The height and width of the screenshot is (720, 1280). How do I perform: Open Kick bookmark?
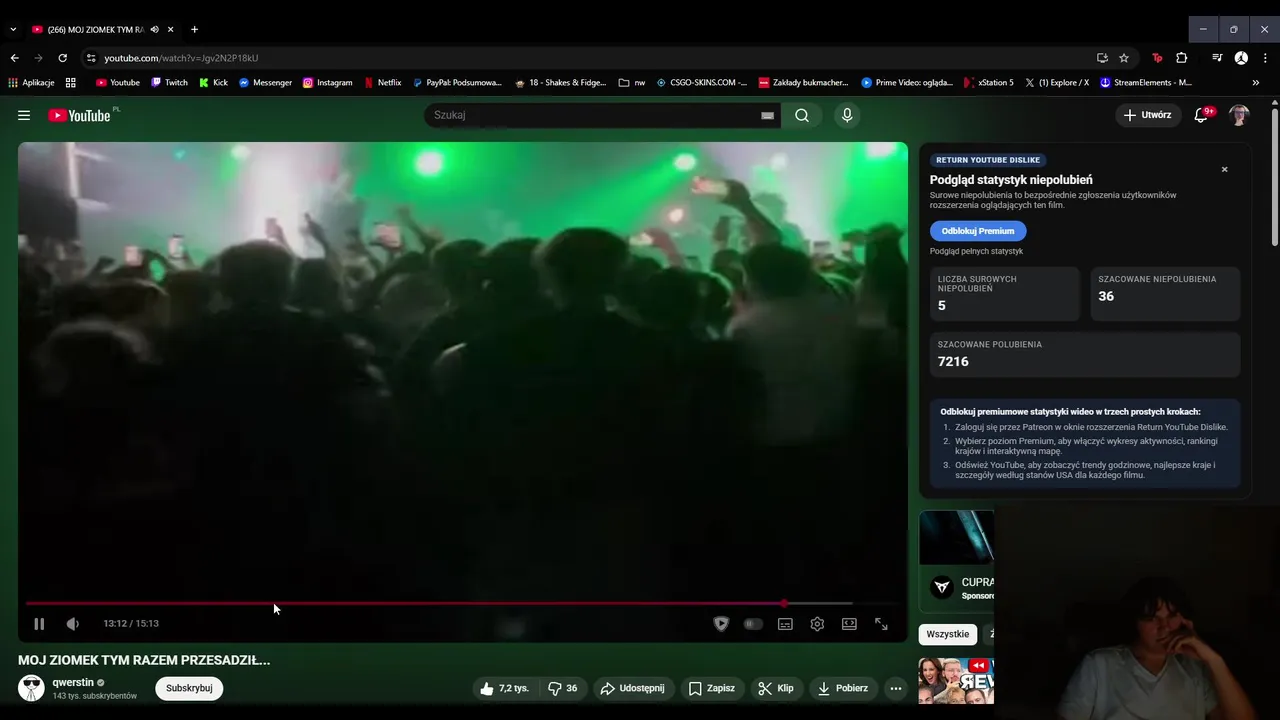[214, 83]
